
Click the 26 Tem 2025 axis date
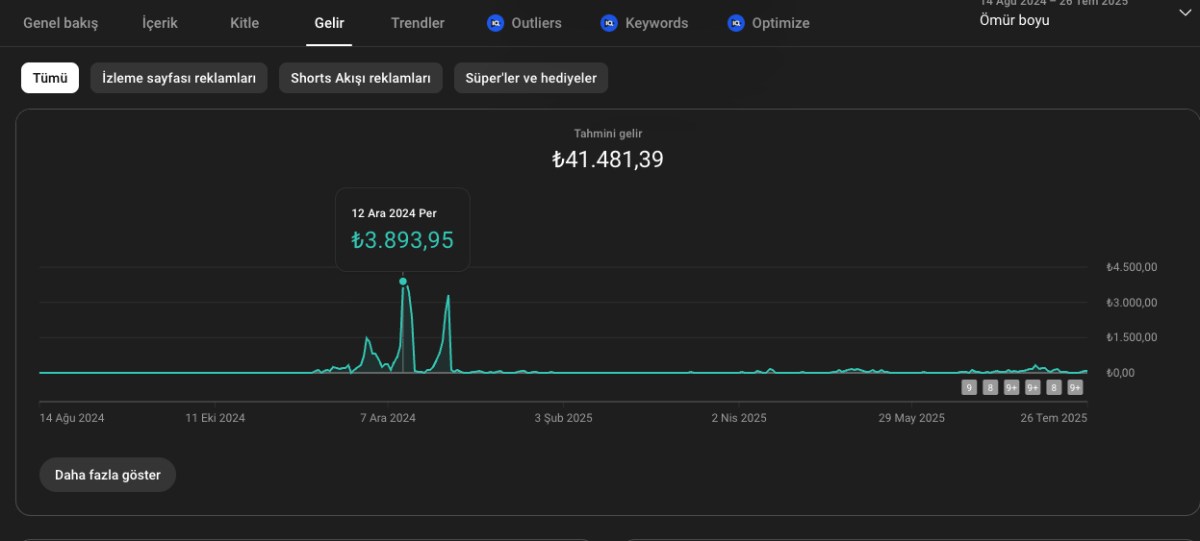1056,418
